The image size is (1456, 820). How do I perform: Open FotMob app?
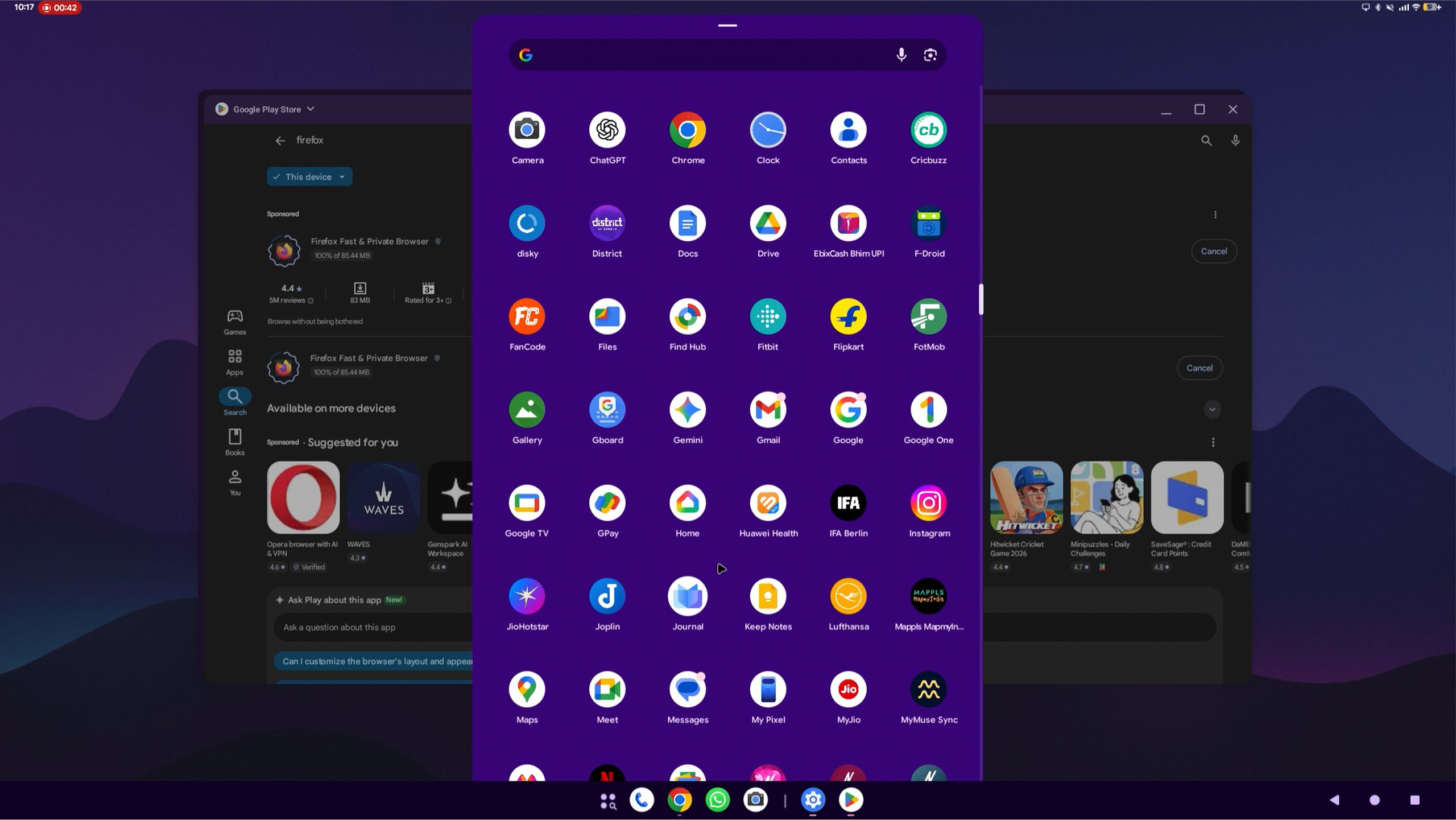point(928,317)
